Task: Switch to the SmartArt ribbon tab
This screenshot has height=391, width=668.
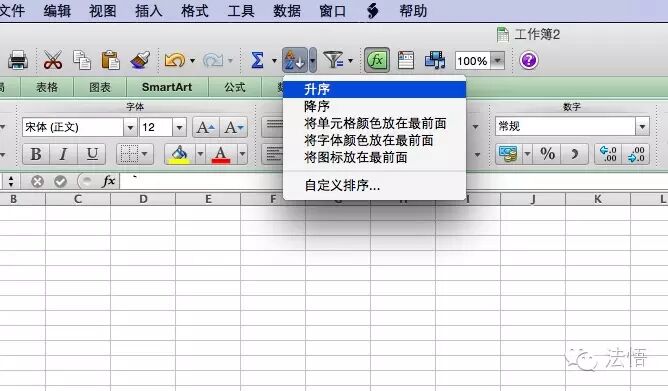Action: tap(167, 87)
